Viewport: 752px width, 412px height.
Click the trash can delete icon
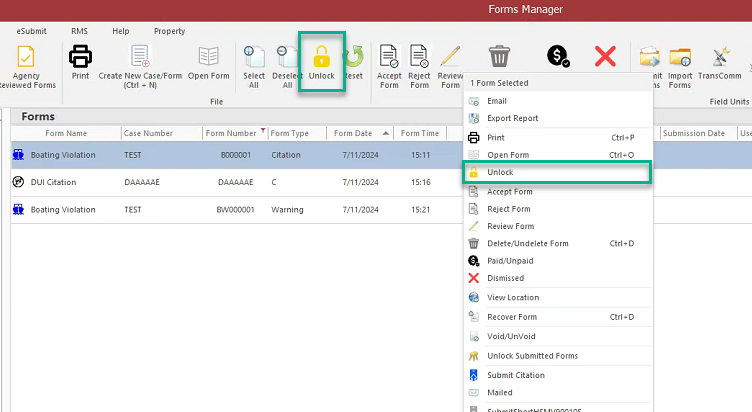[498, 57]
